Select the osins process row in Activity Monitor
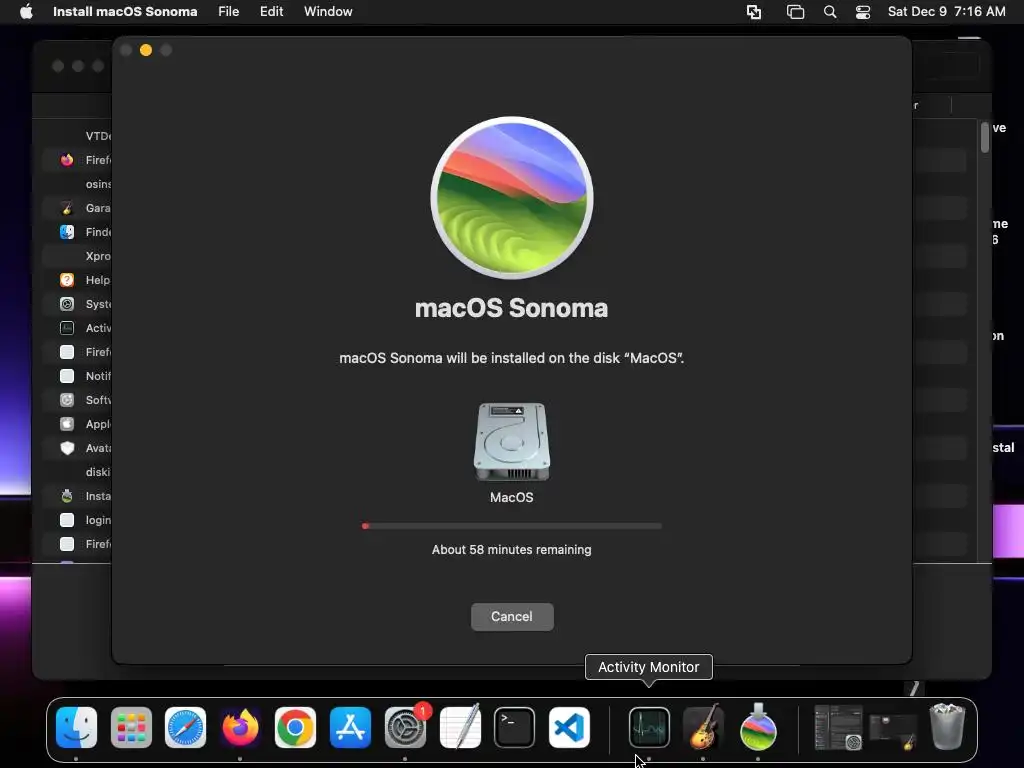The image size is (1024, 768). (77, 184)
